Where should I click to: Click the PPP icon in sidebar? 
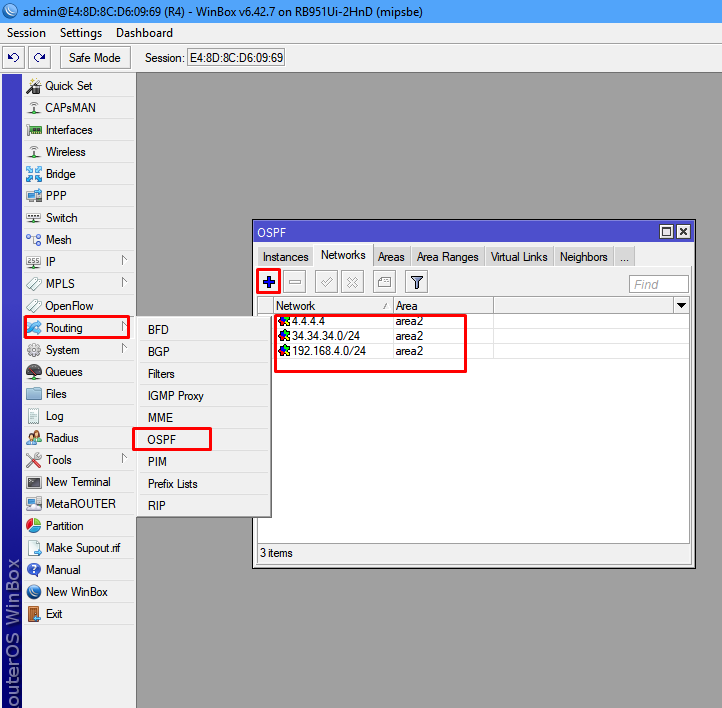tap(34, 196)
